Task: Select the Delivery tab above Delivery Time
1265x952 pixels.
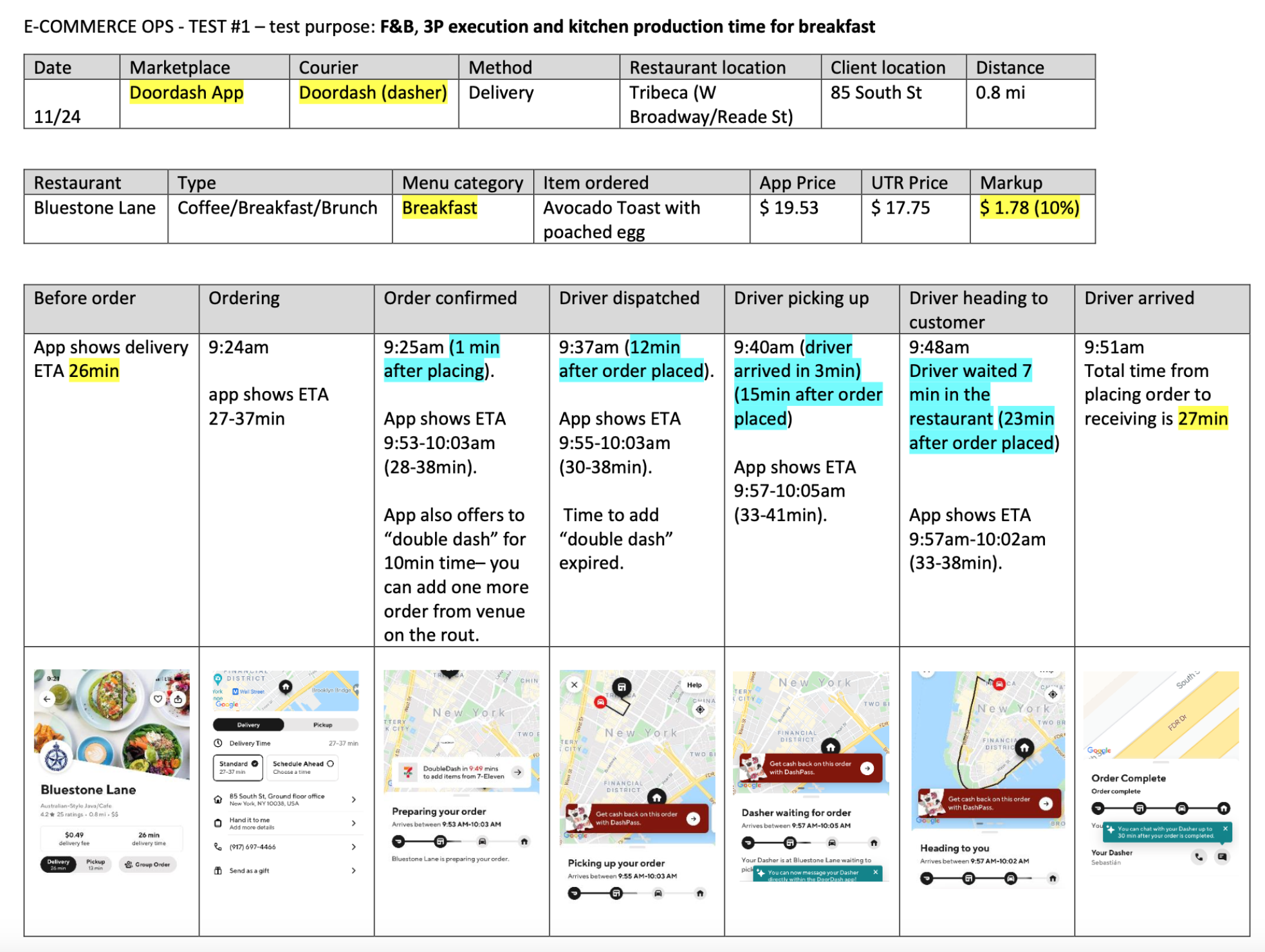Action: [248, 725]
